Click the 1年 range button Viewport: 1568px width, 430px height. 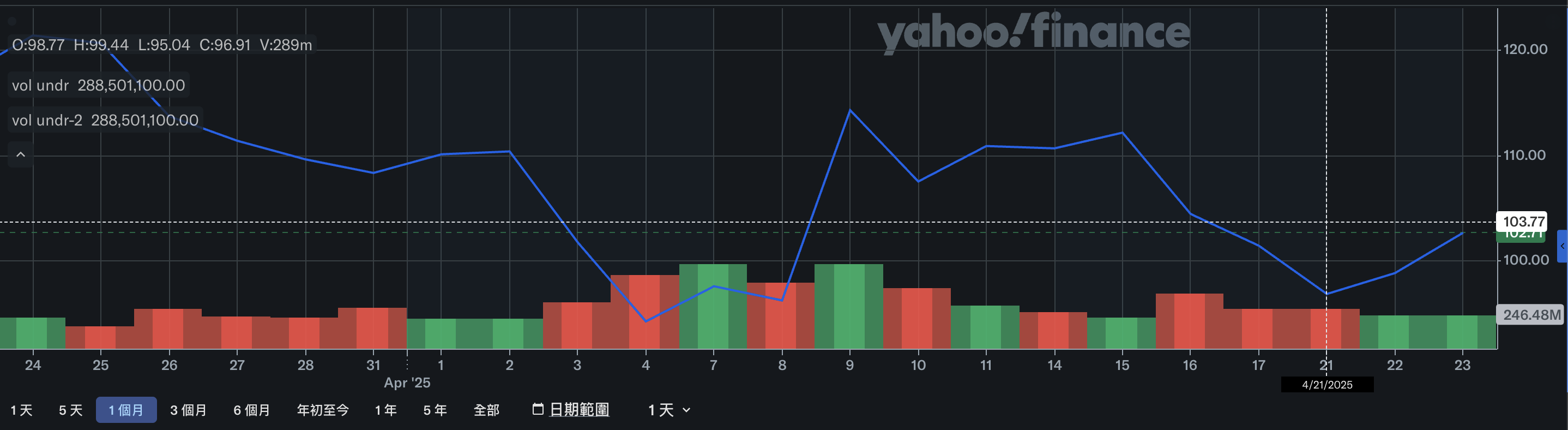pyautogui.click(x=386, y=410)
